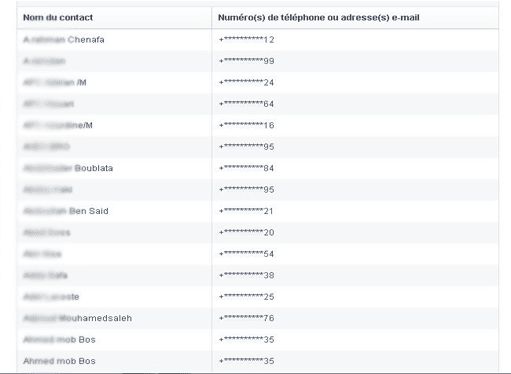The width and height of the screenshot is (511, 374).
Task: Click the phone number ending in 99
Action: 247,61
